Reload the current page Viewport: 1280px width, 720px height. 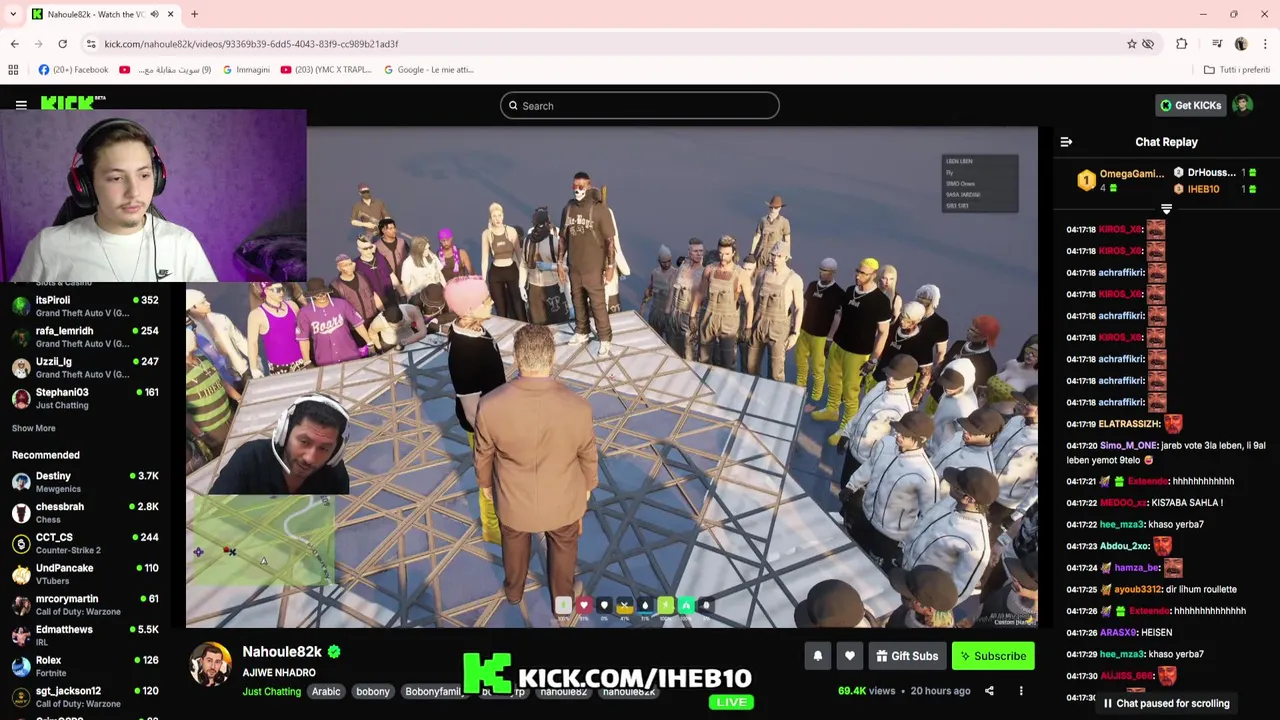[62, 44]
